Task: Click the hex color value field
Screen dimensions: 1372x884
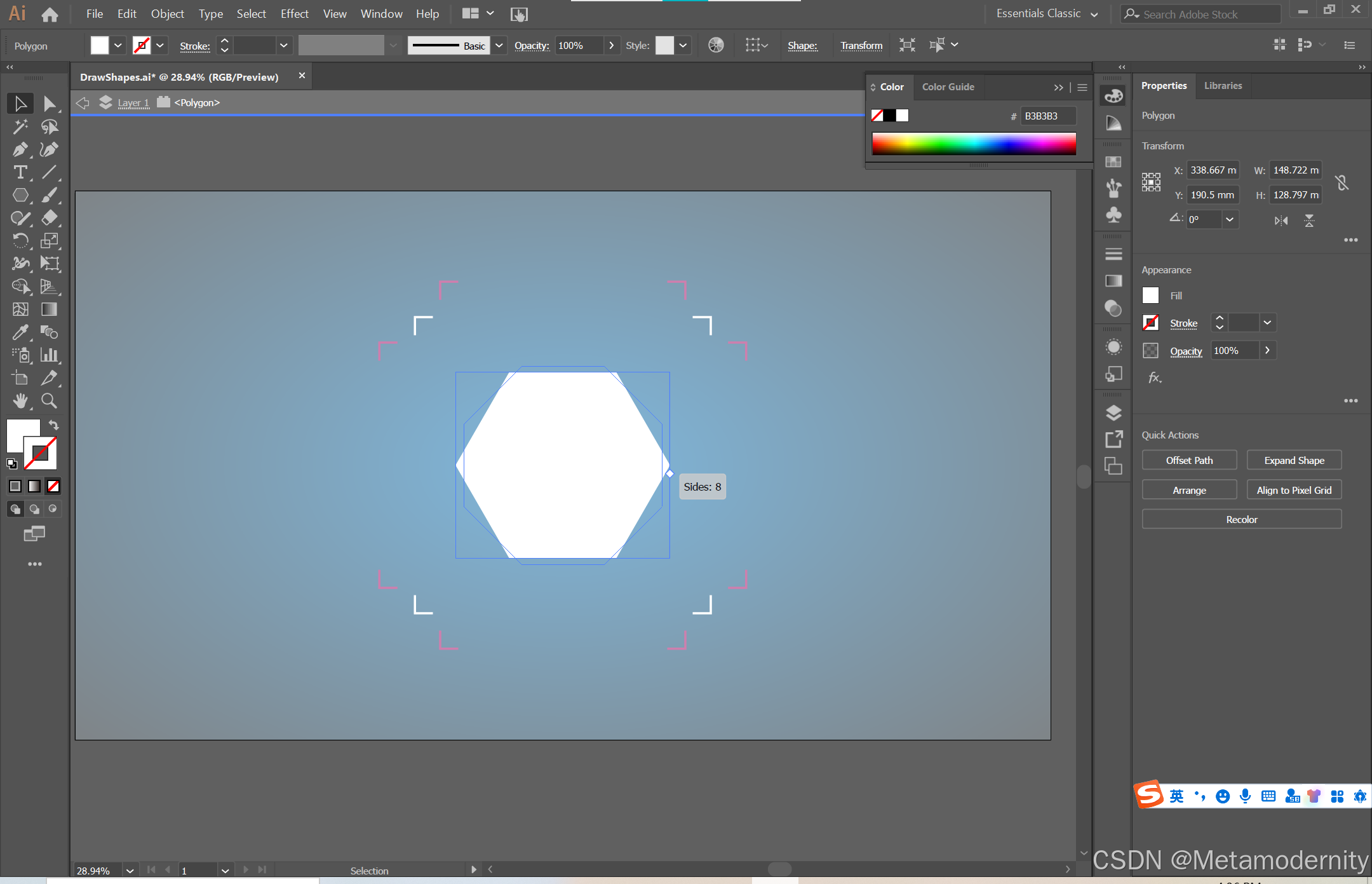Action: (1047, 116)
